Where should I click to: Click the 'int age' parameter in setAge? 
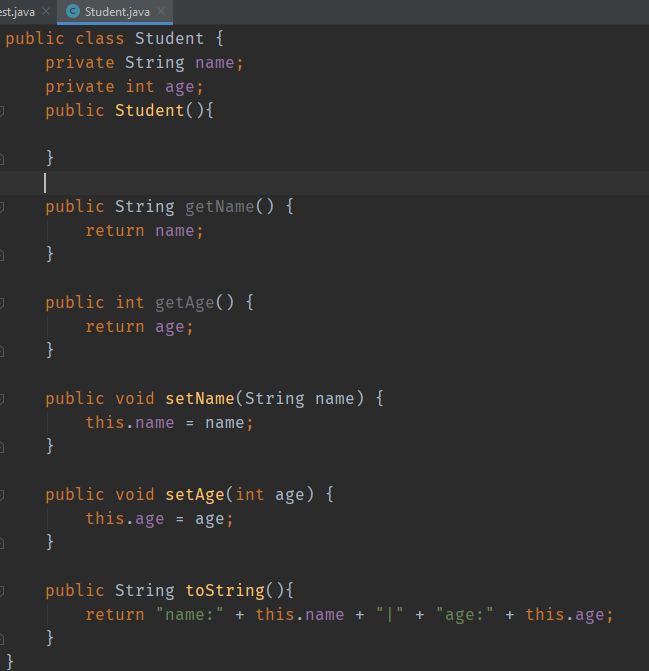pos(270,495)
